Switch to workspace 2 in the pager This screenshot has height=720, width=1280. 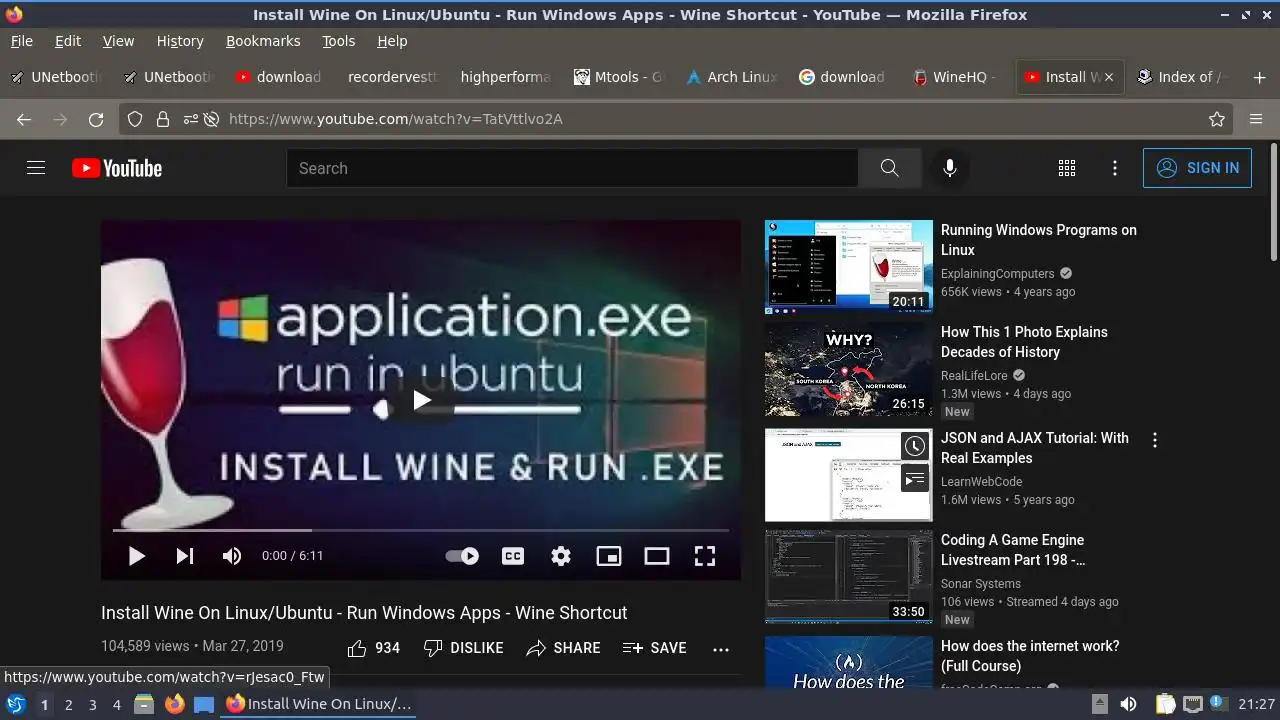[x=68, y=705]
